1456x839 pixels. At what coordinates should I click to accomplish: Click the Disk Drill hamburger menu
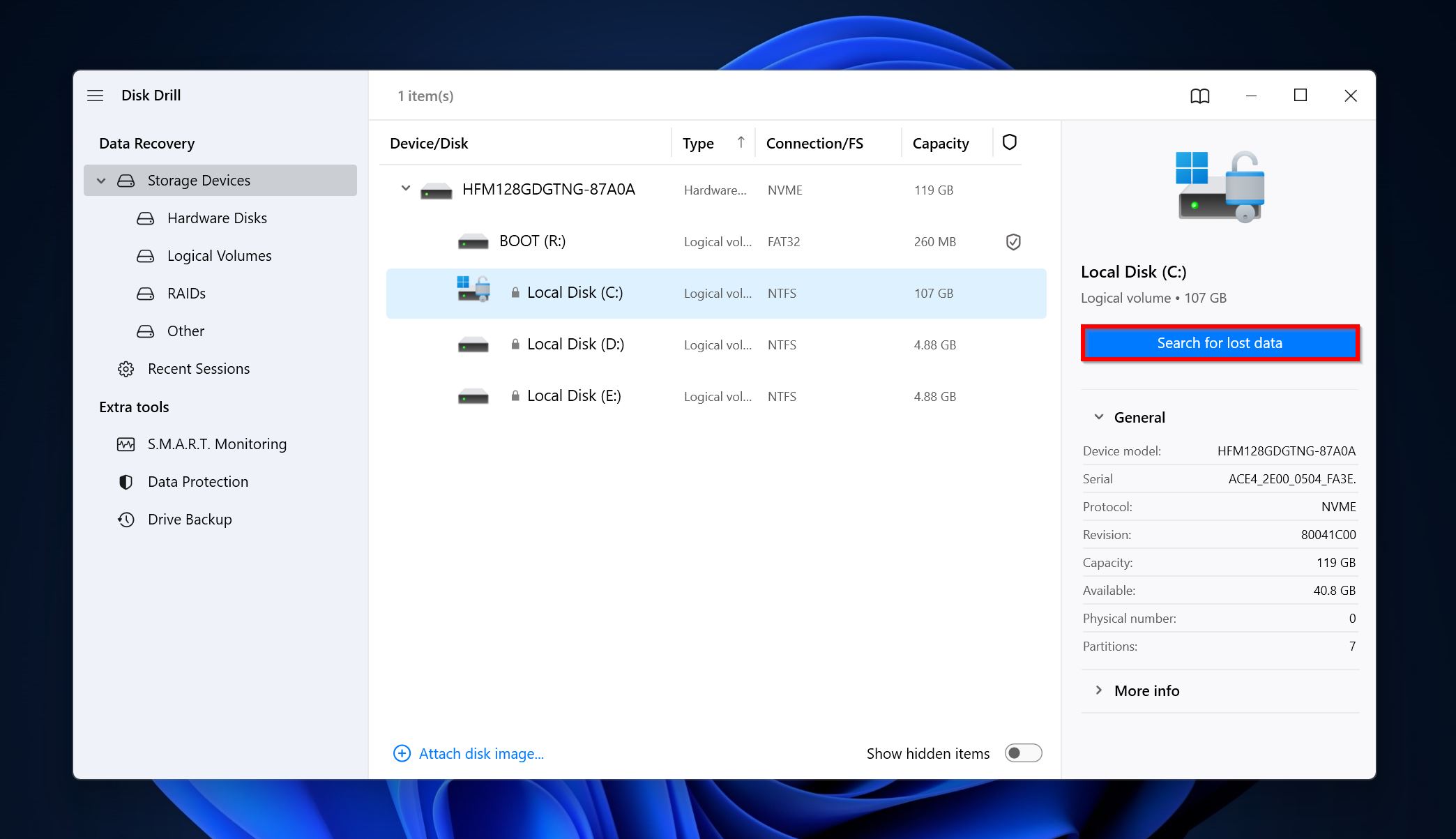[x=96, y=95]
